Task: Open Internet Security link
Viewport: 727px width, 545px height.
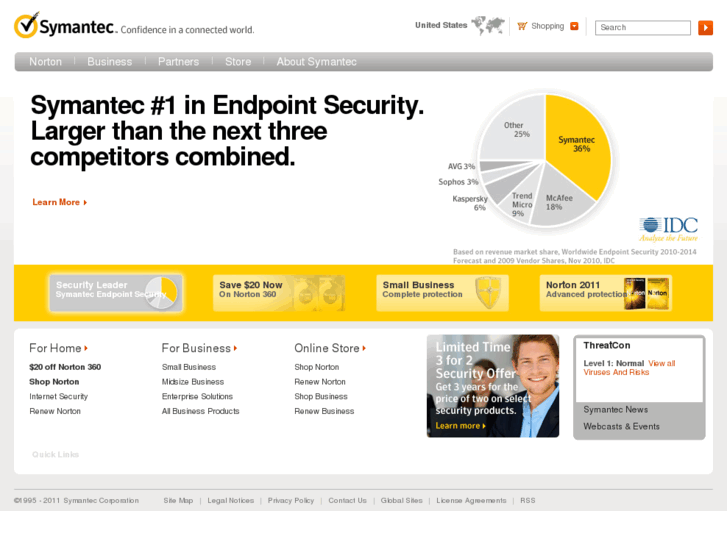Action: [x=58, y=397]
